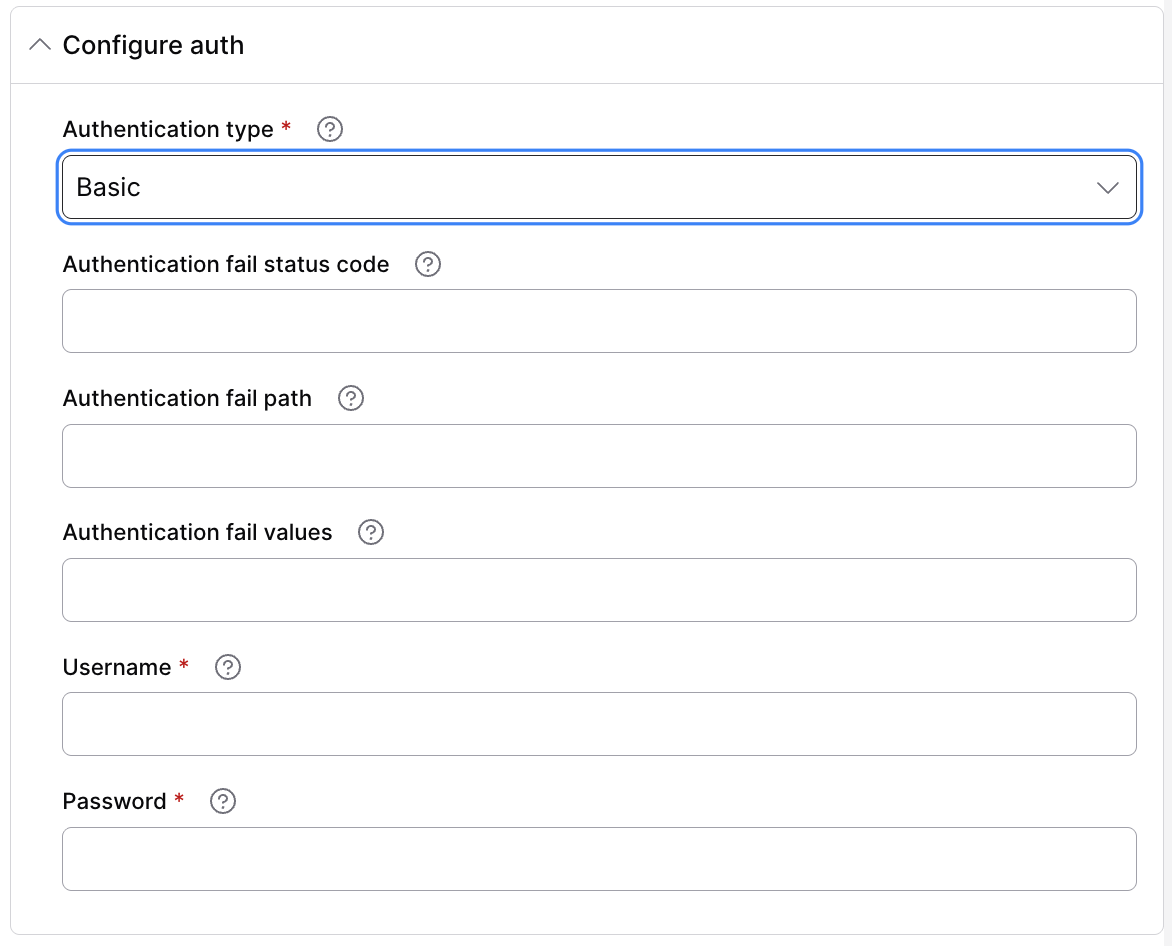Click inside the Password input field

[x=599, y=859]
